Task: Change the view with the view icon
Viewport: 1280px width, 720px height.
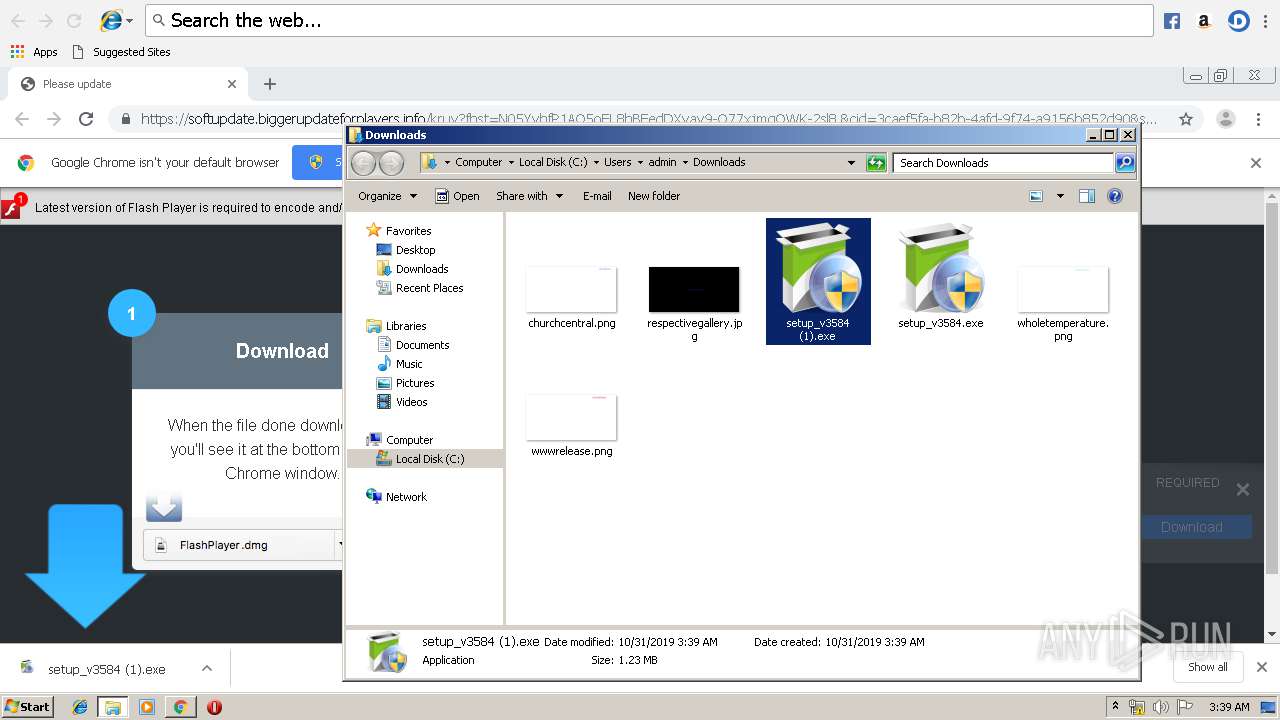Action: (x=1036, y=196)
